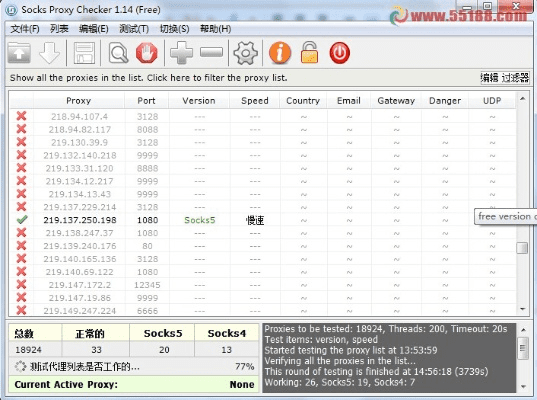Sort by the UDP column header
Viewport: 537px width, 400px height.
492,101
